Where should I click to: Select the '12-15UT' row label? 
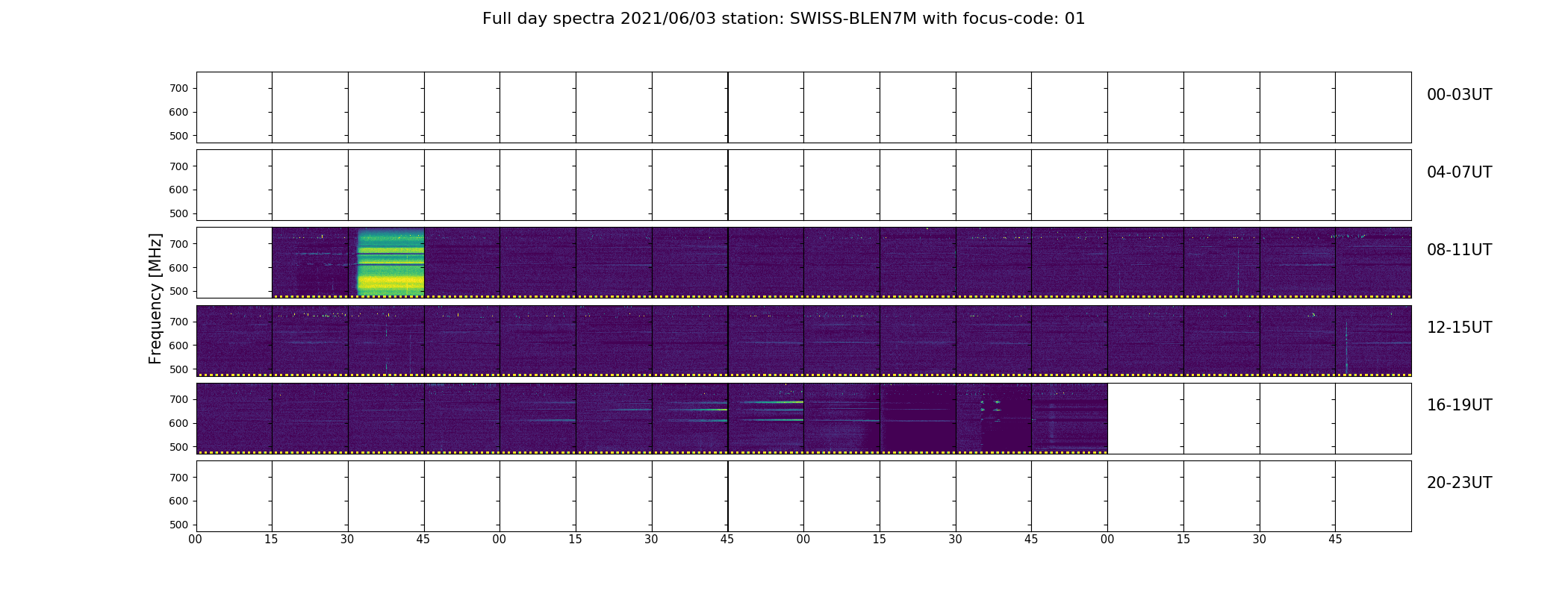pos(1459,328)
